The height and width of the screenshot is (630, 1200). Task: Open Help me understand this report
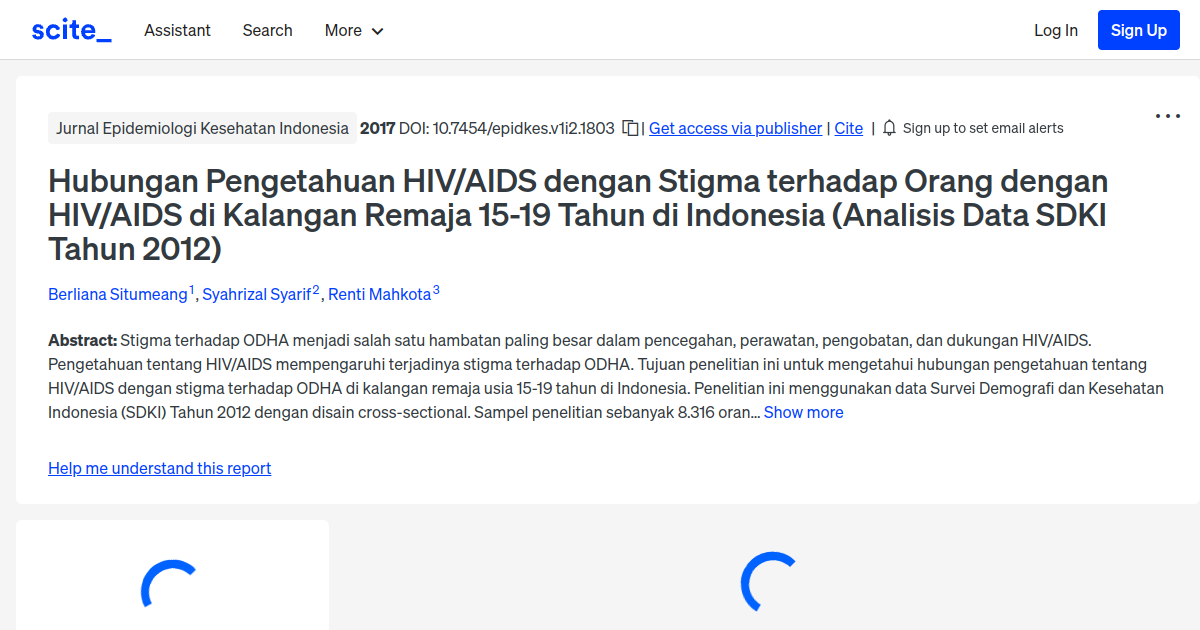click(159, 468)
